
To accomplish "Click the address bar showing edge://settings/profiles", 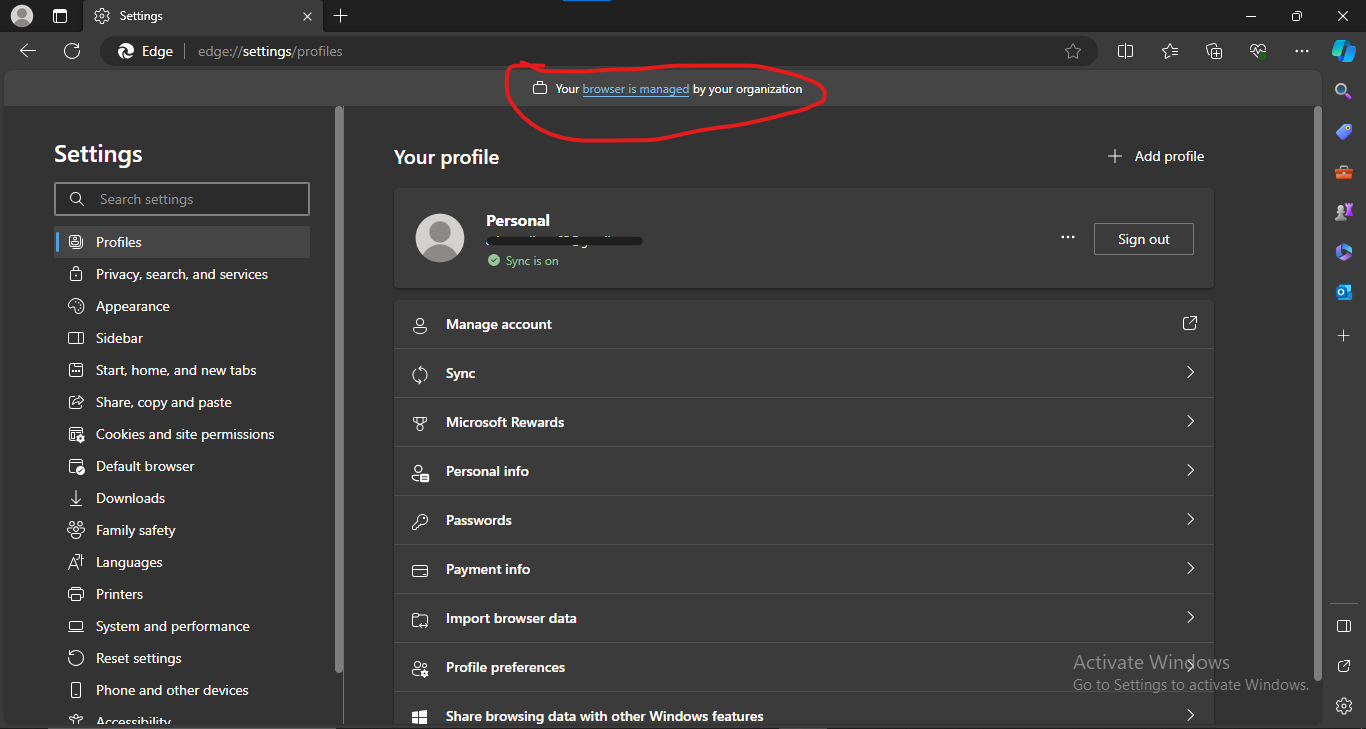I will (599, 51).
